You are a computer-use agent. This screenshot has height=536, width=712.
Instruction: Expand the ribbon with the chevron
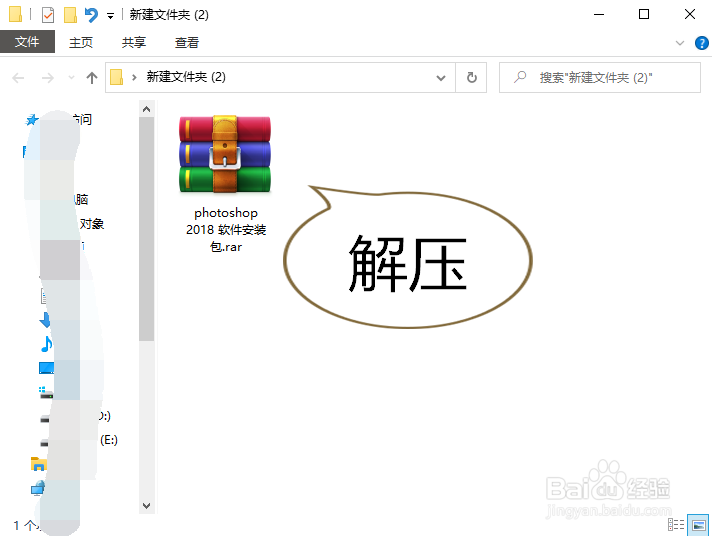pos(680,43)
